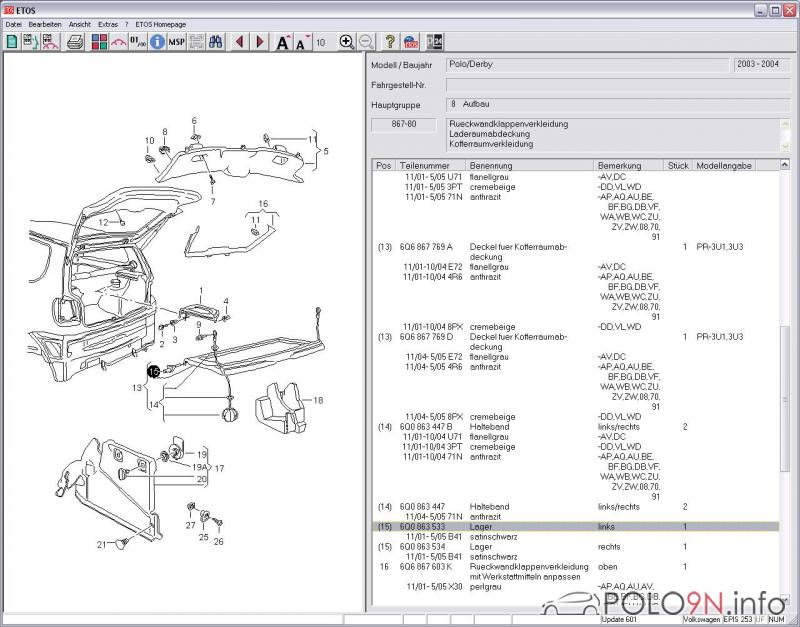Select part number 6Q6 867 769 A
This screenshot has width=800, height=627.
click(x=426, y=247)
